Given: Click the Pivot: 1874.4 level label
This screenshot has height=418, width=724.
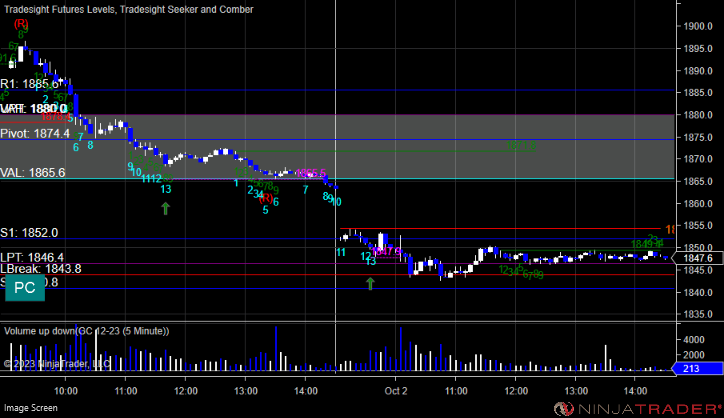Looking at the screenshot, I should 35,133.
